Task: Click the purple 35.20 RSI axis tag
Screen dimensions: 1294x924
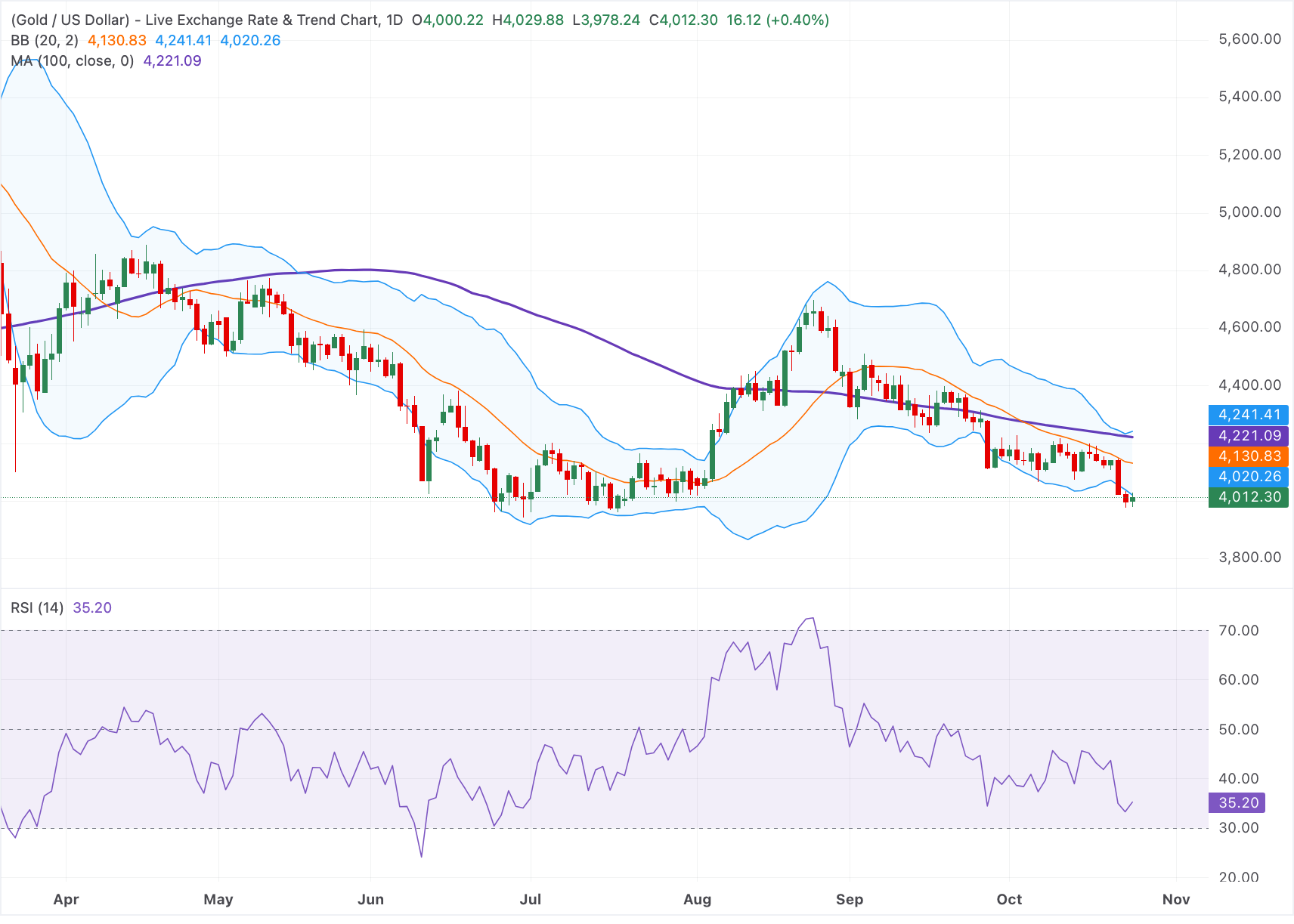Action: click(x=1237, y=802)
